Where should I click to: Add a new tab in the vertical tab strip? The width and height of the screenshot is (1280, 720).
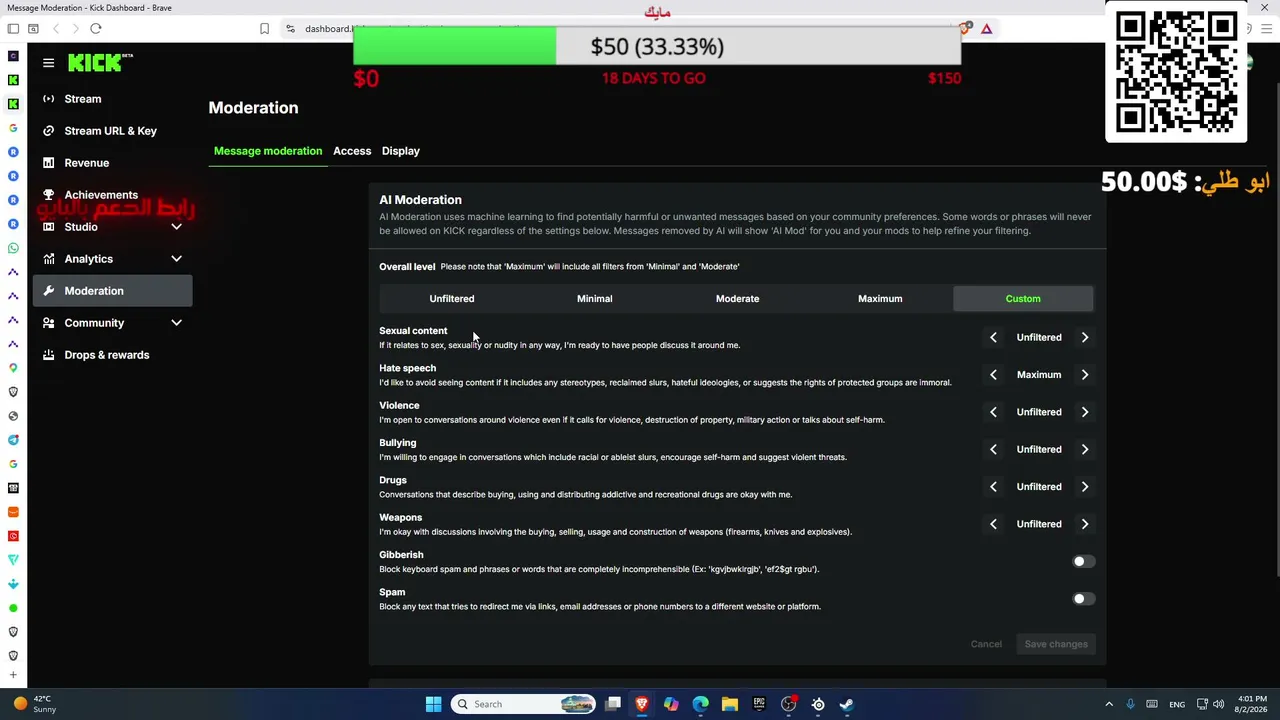click(13, 675)
